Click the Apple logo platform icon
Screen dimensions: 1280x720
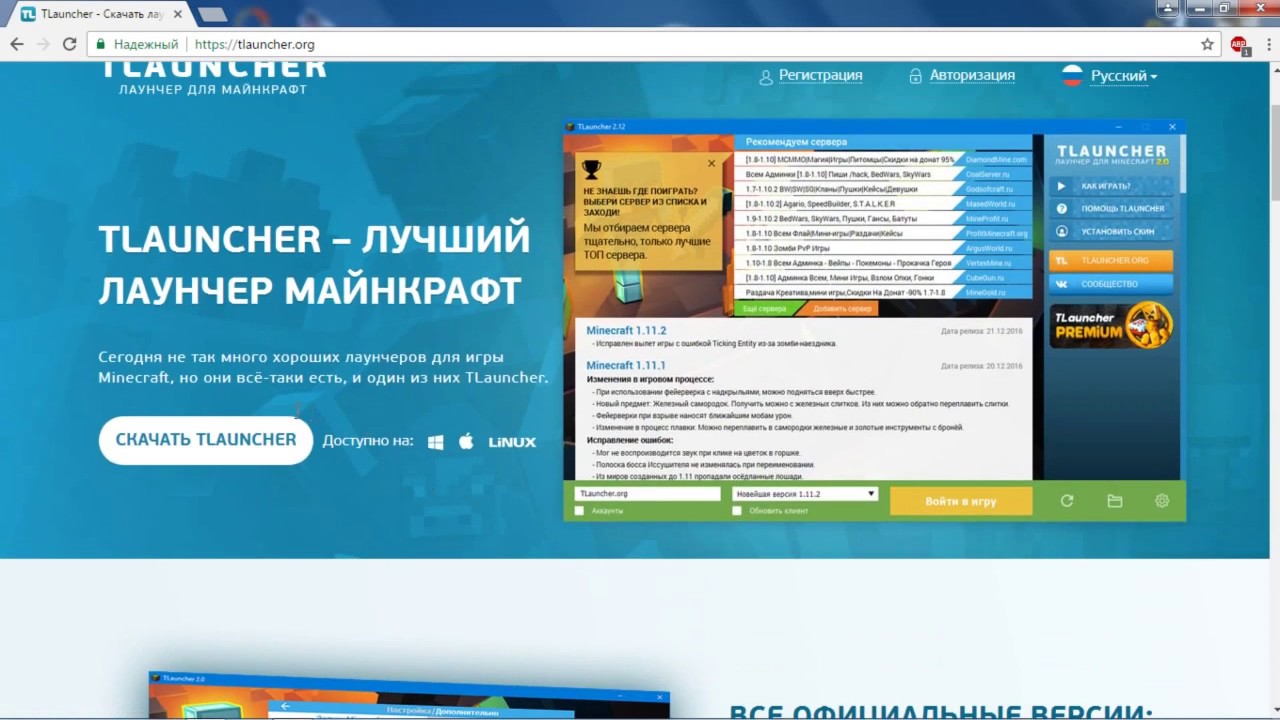click(466, 440)
